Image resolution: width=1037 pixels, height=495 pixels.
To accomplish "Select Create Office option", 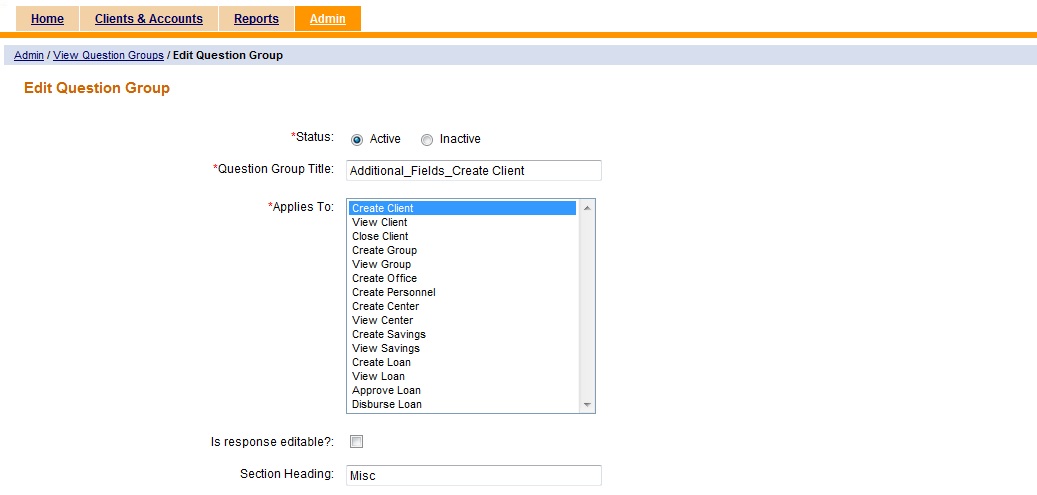I will (384, 278).
